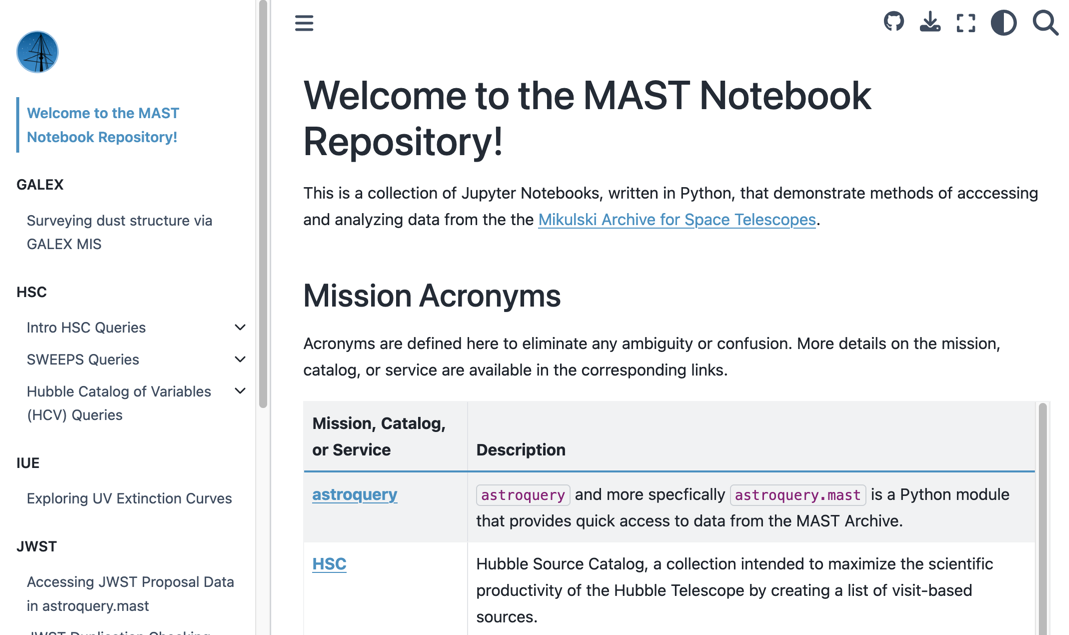Open search with the magnifier icon
Viewport: 1069px width, 635px height.
point(1045,23)
